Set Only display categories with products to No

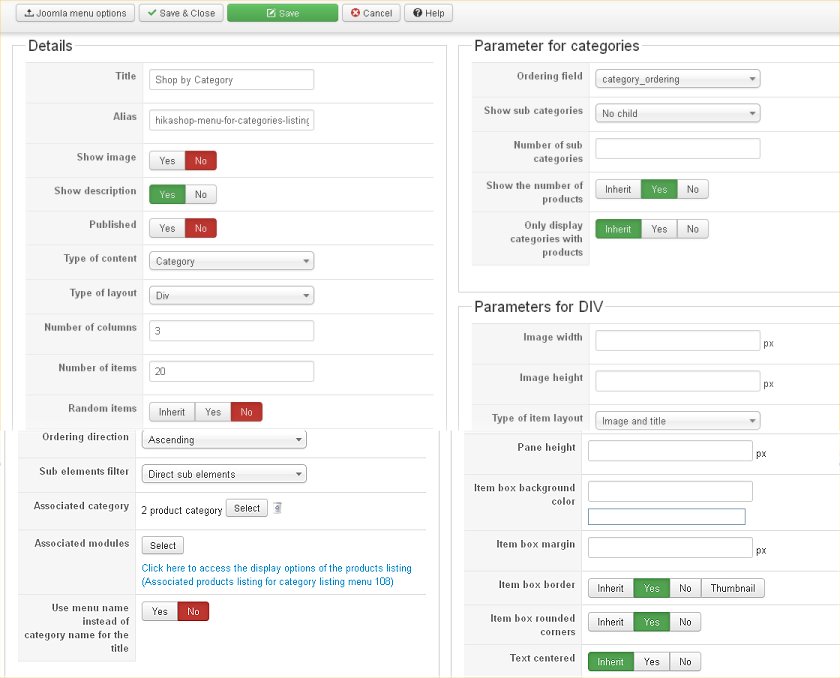coord(693,229)
